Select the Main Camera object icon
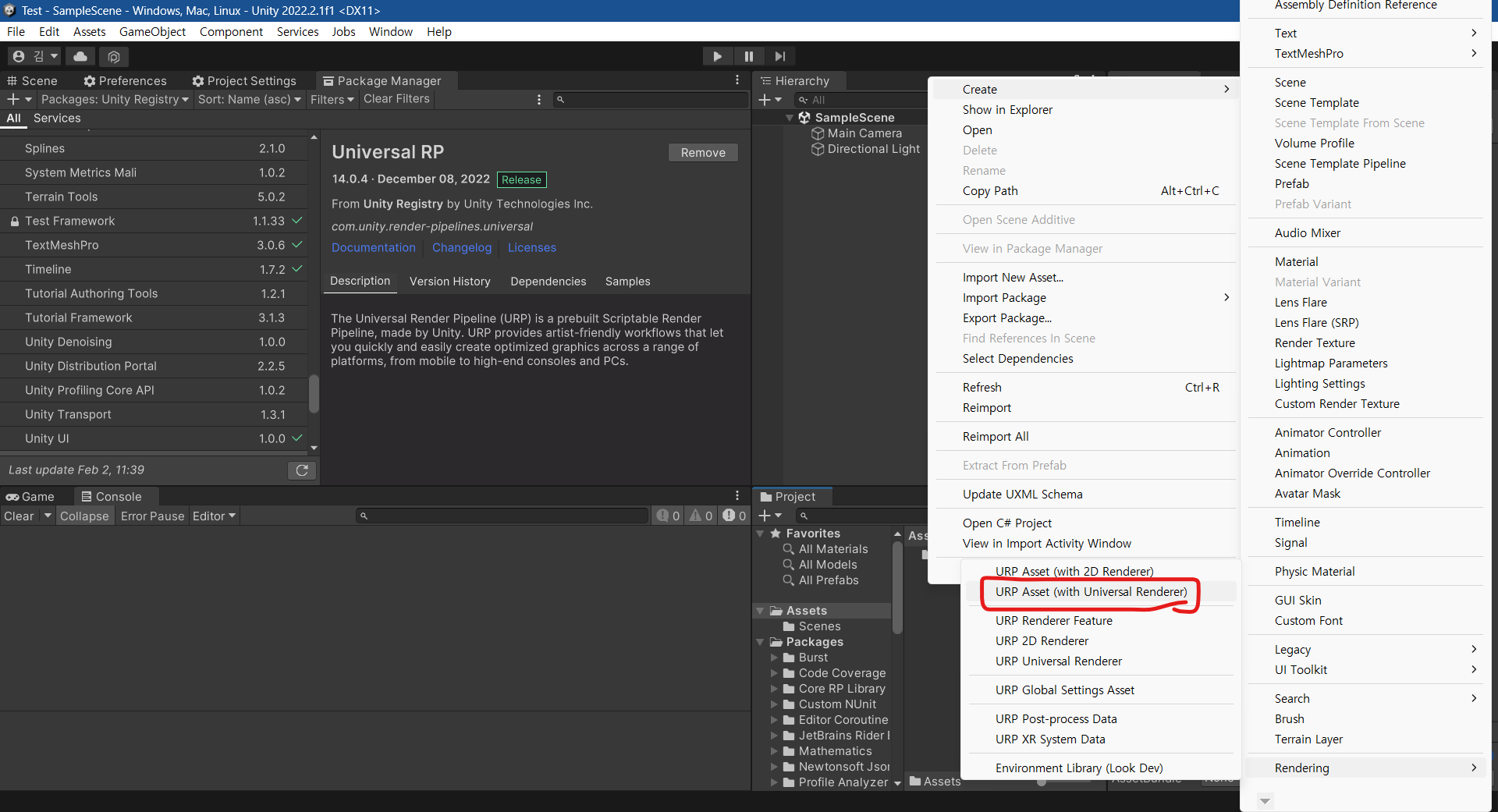 818,133
